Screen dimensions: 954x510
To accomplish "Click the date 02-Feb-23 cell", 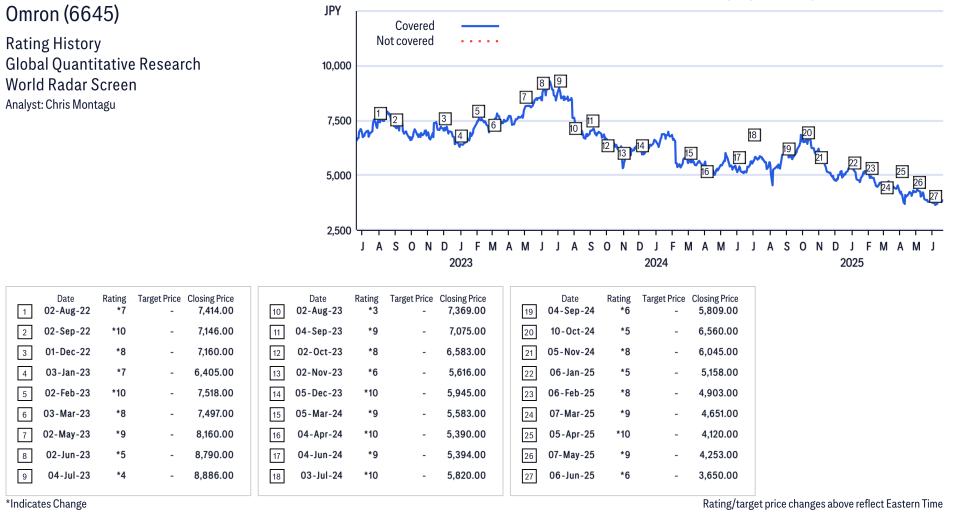I will pos(67,393).
